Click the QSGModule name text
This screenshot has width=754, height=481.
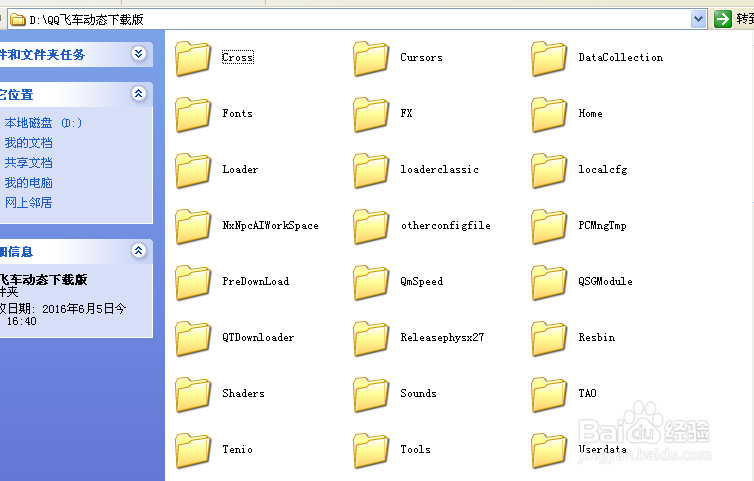pyautogui.click(x=605, y=281)
